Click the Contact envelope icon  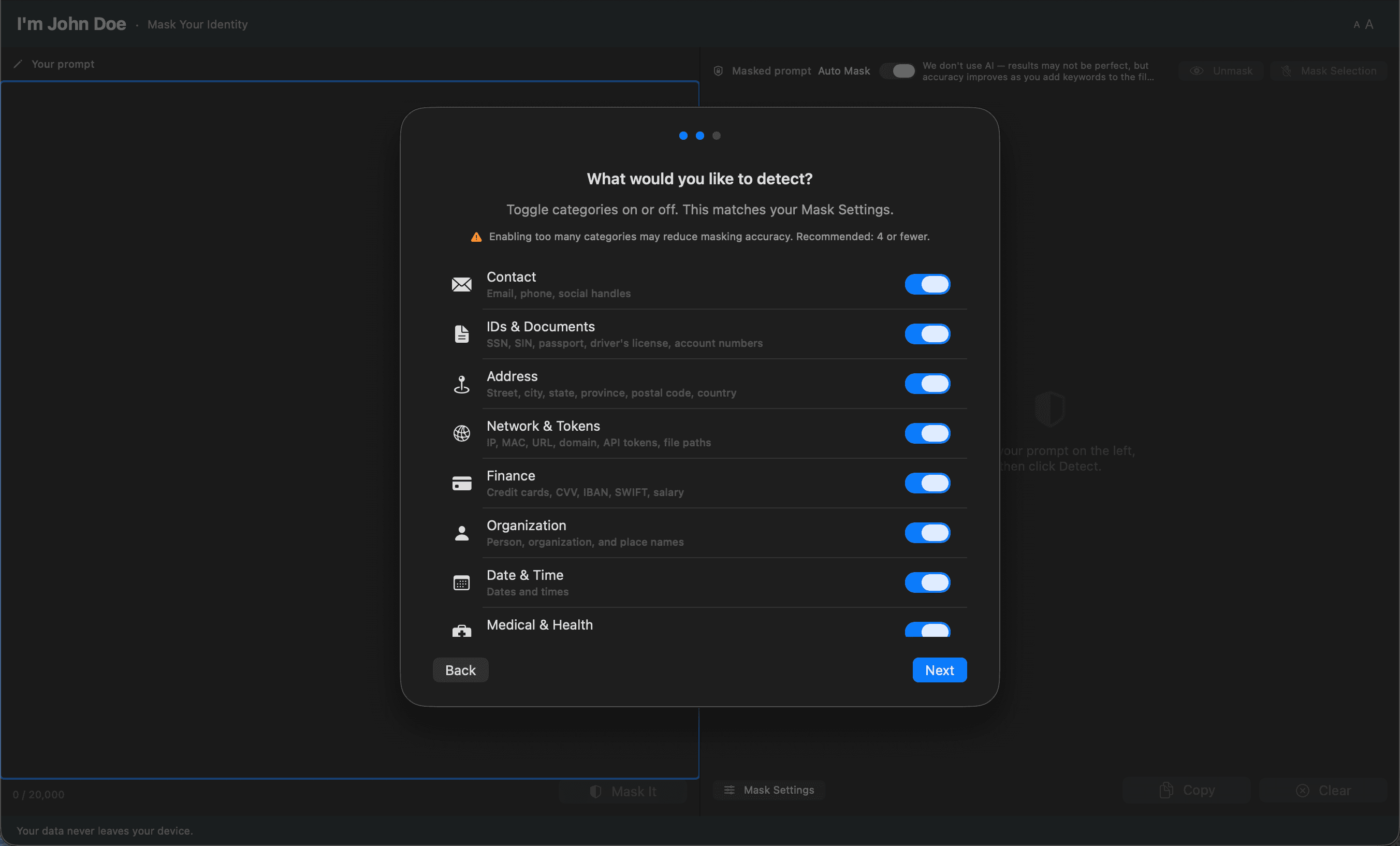tap(462, 284)
